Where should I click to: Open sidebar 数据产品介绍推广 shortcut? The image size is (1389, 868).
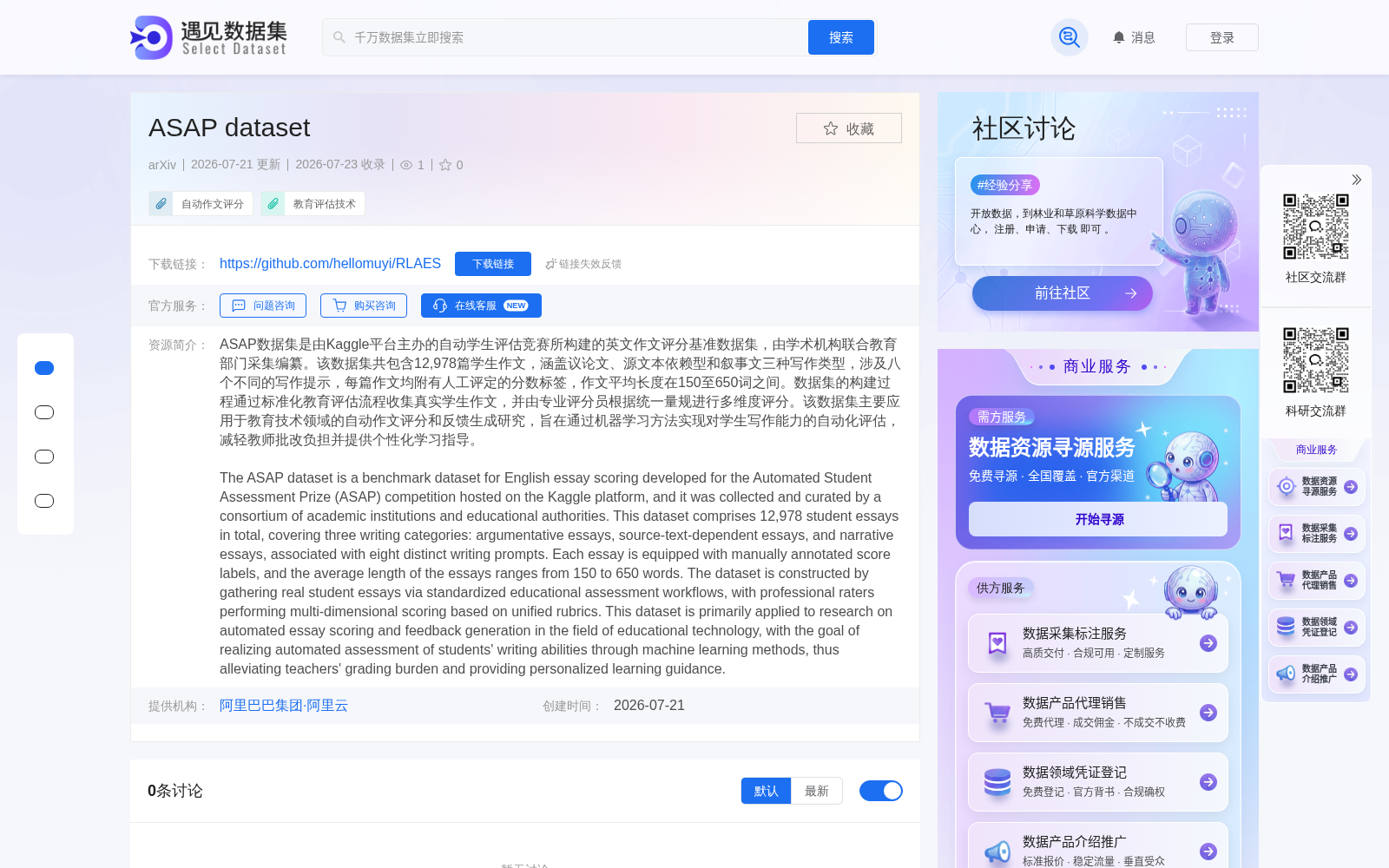(1317, 674)
